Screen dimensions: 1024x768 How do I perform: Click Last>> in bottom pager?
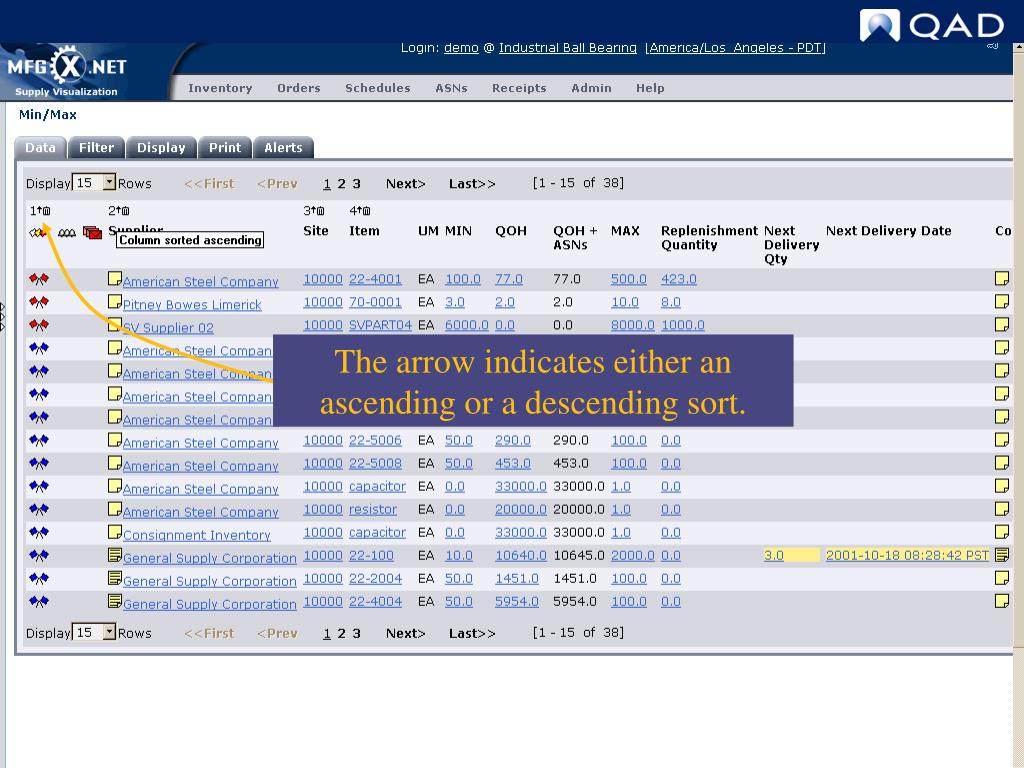(x=472, y=633)
